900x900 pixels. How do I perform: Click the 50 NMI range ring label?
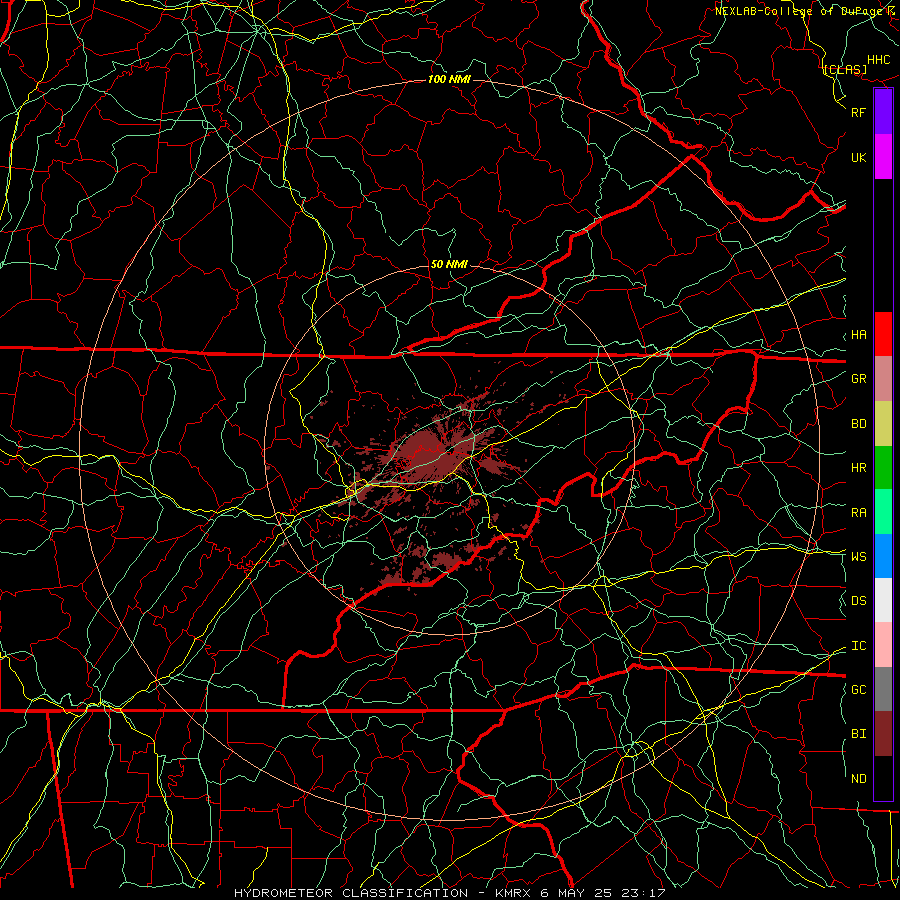(x=449, y=264)
